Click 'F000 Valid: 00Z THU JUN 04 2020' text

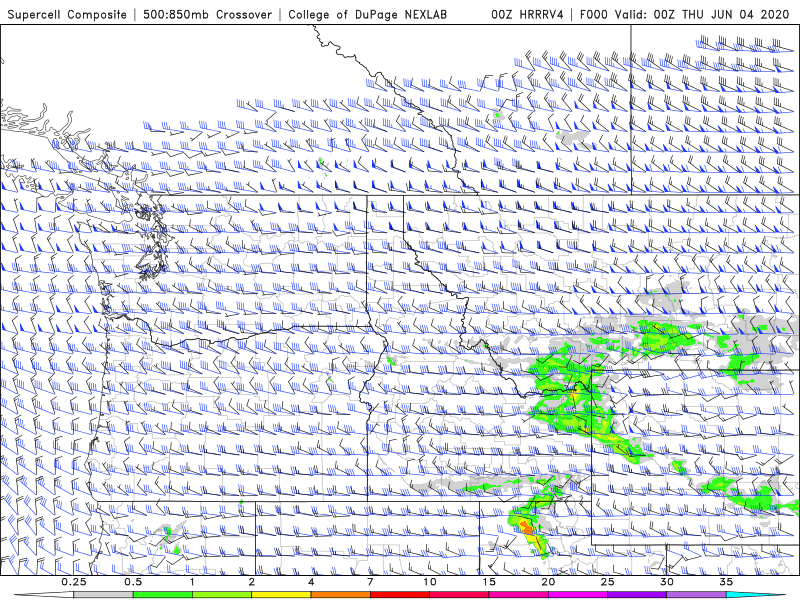(684, 14)
